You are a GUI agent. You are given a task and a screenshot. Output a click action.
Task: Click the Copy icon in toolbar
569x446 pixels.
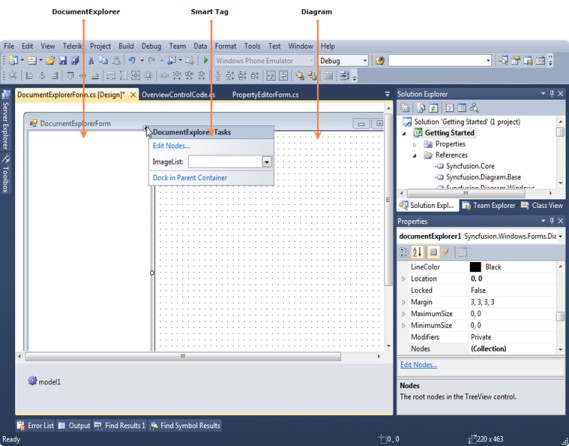pyautogui.click(x=103, y=61)
